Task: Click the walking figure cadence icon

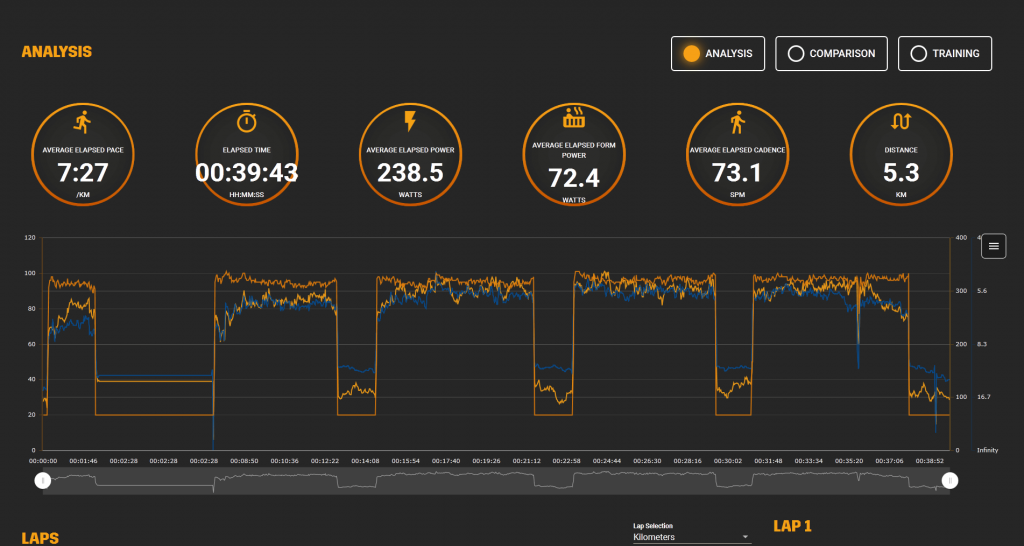Action: click(x=737, y=122)
